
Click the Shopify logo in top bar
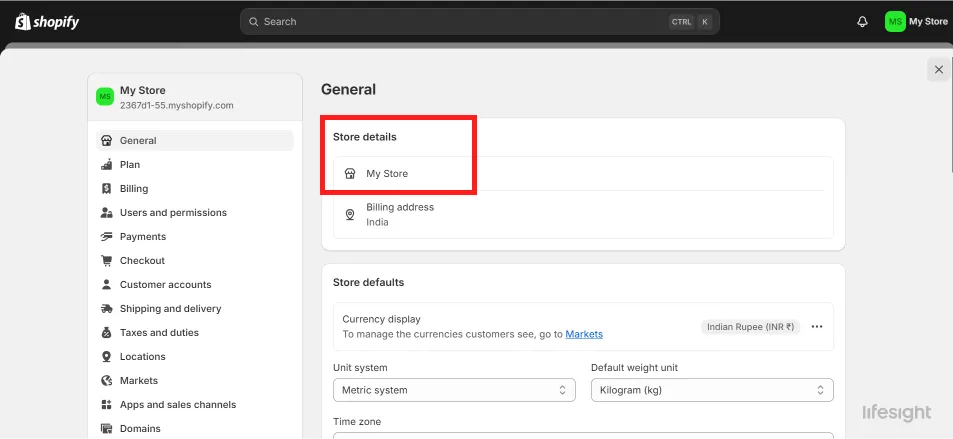47,22
